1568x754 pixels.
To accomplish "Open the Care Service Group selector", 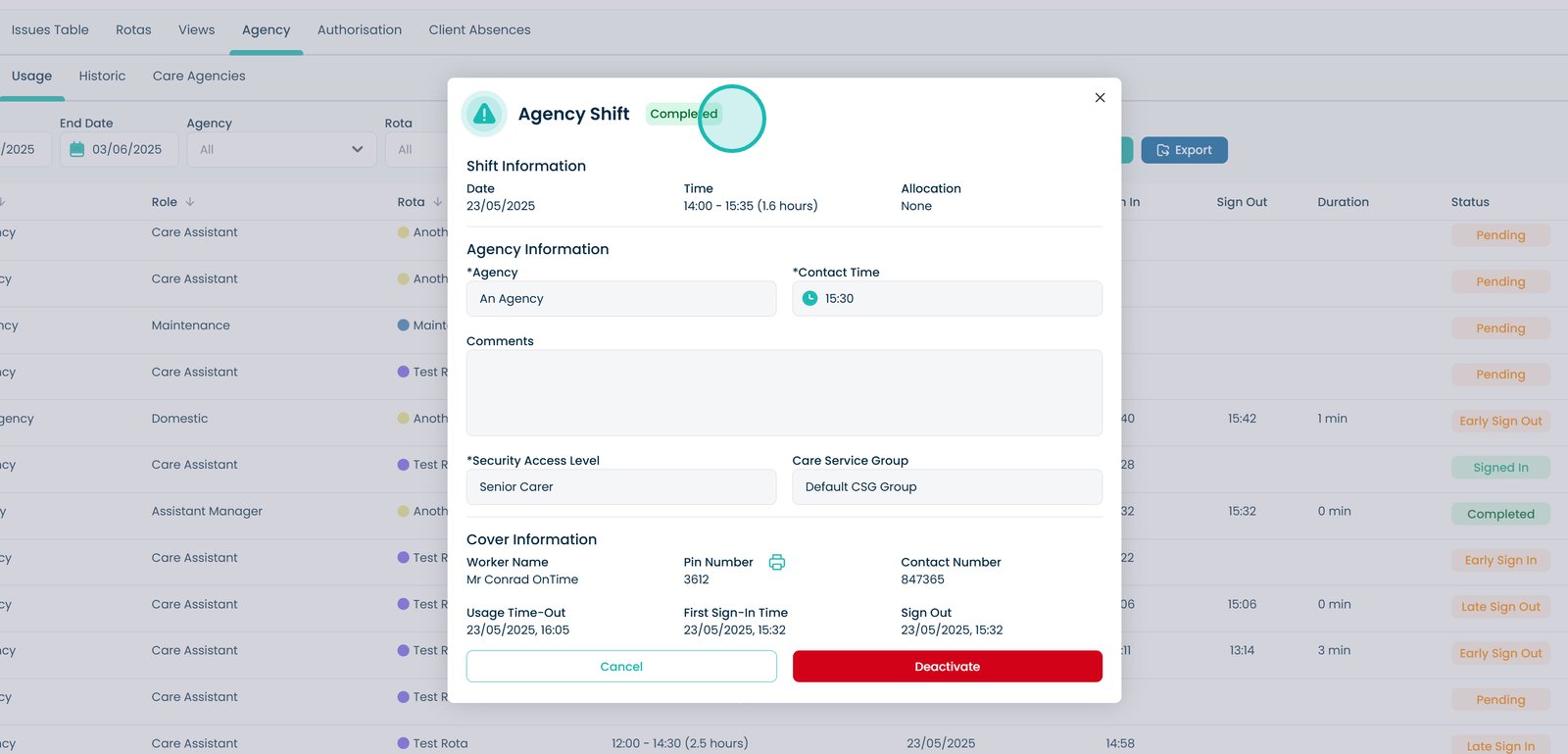I will [947, 487].
